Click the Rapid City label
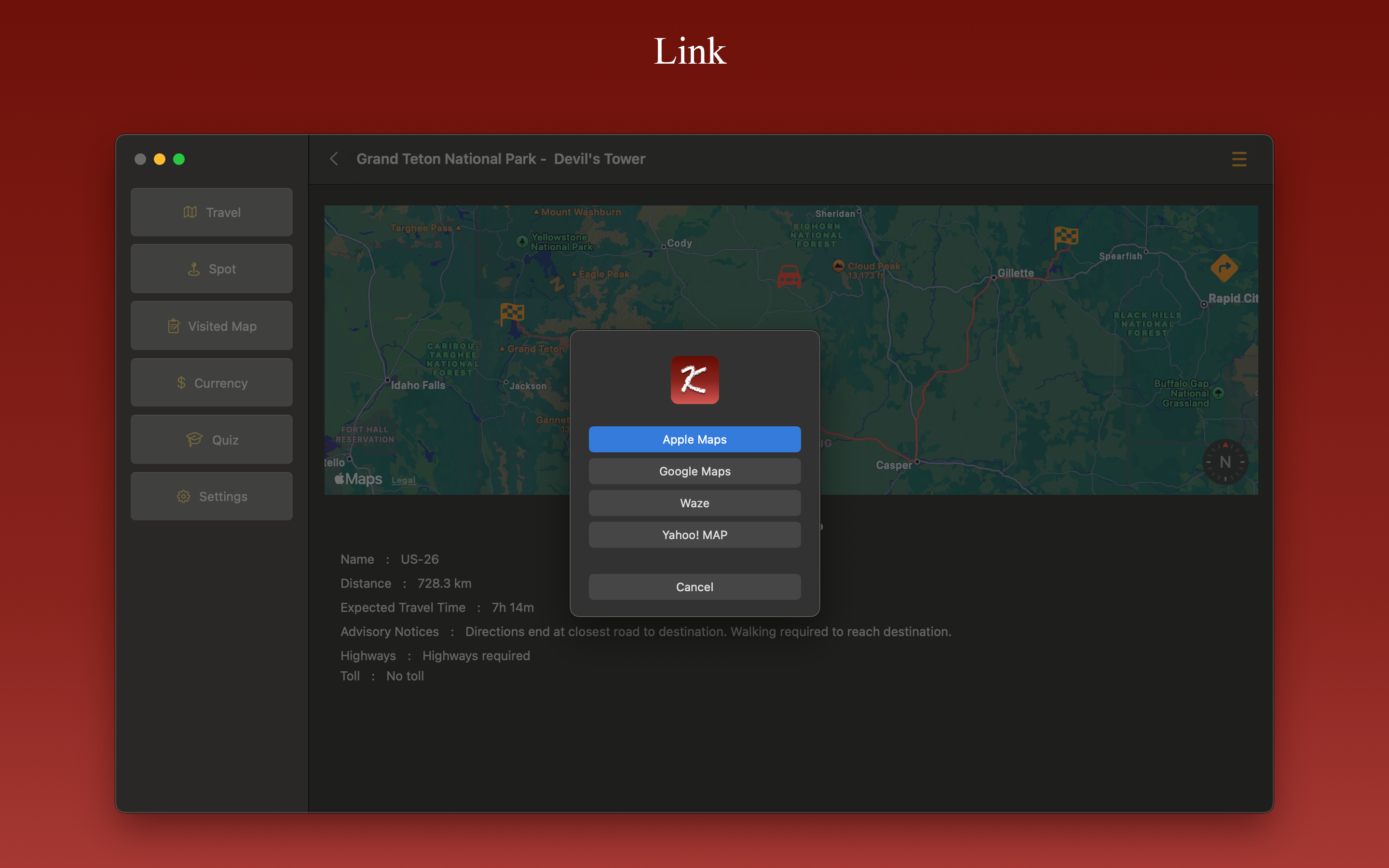 click(1233, 298)
